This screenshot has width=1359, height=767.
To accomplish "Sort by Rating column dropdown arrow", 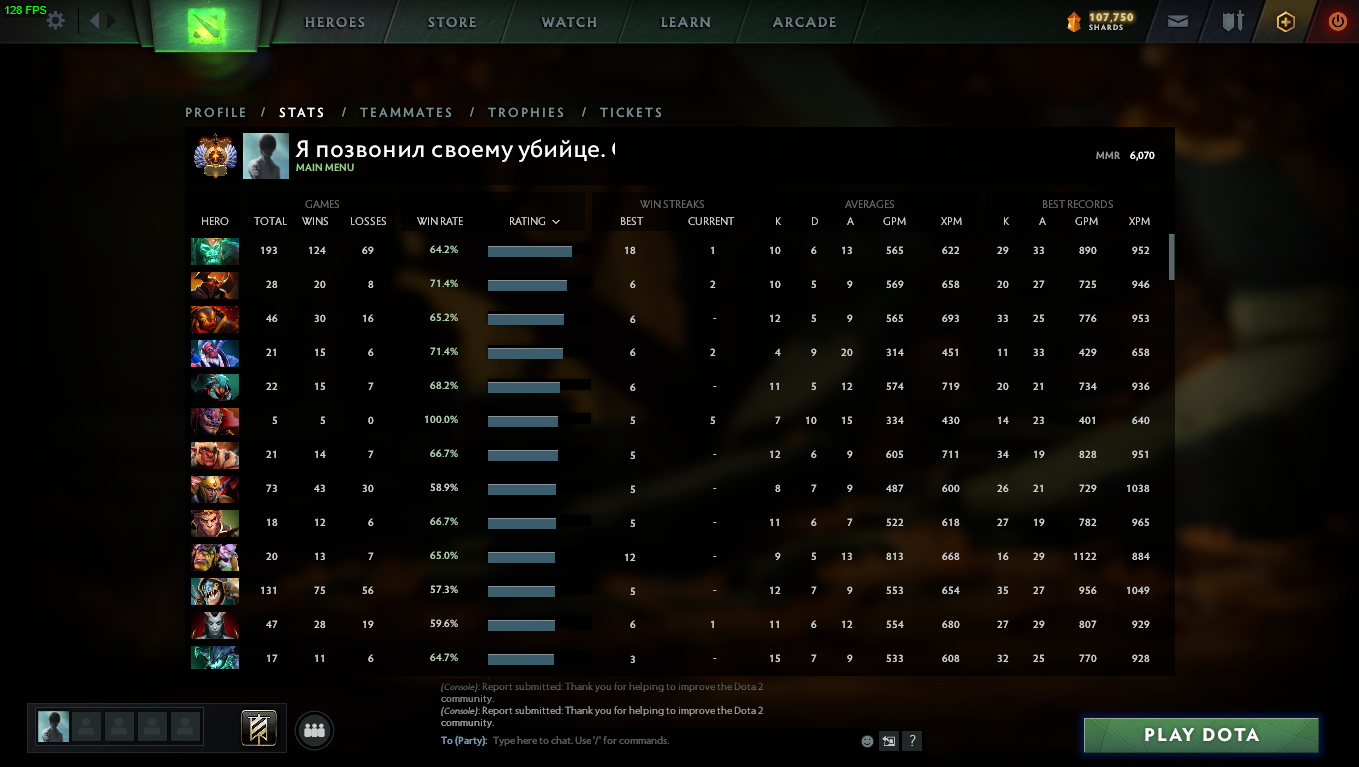I will pos(556,222).
